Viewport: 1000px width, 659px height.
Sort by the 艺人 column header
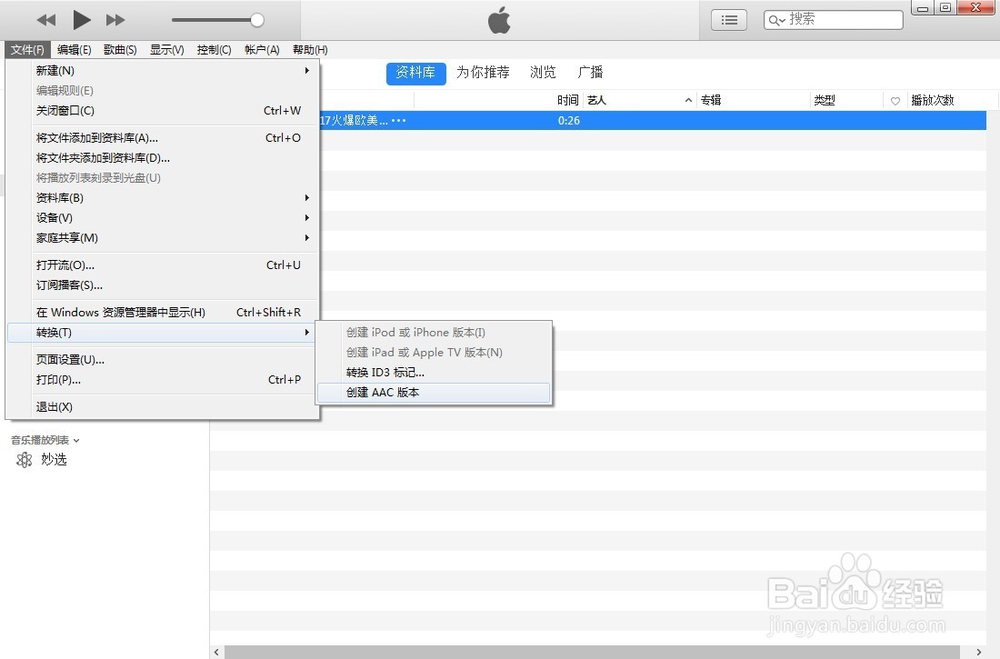(597, 100)
